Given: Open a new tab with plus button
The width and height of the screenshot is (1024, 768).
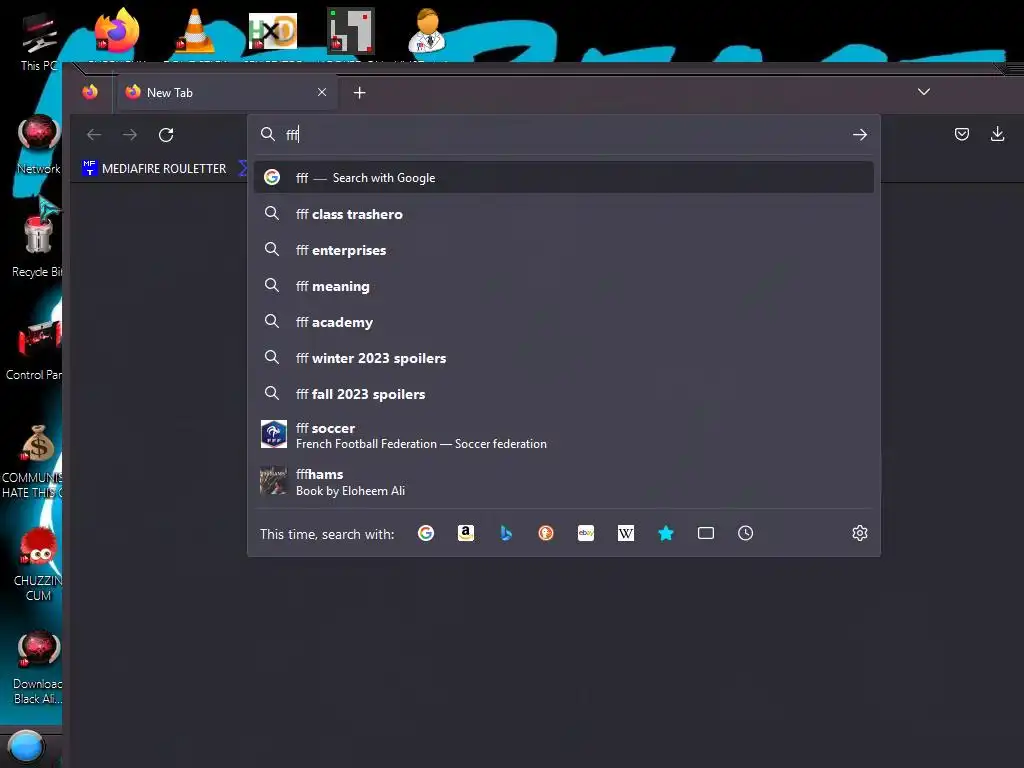Looking at the screenshot, I should tap(359, 93).
